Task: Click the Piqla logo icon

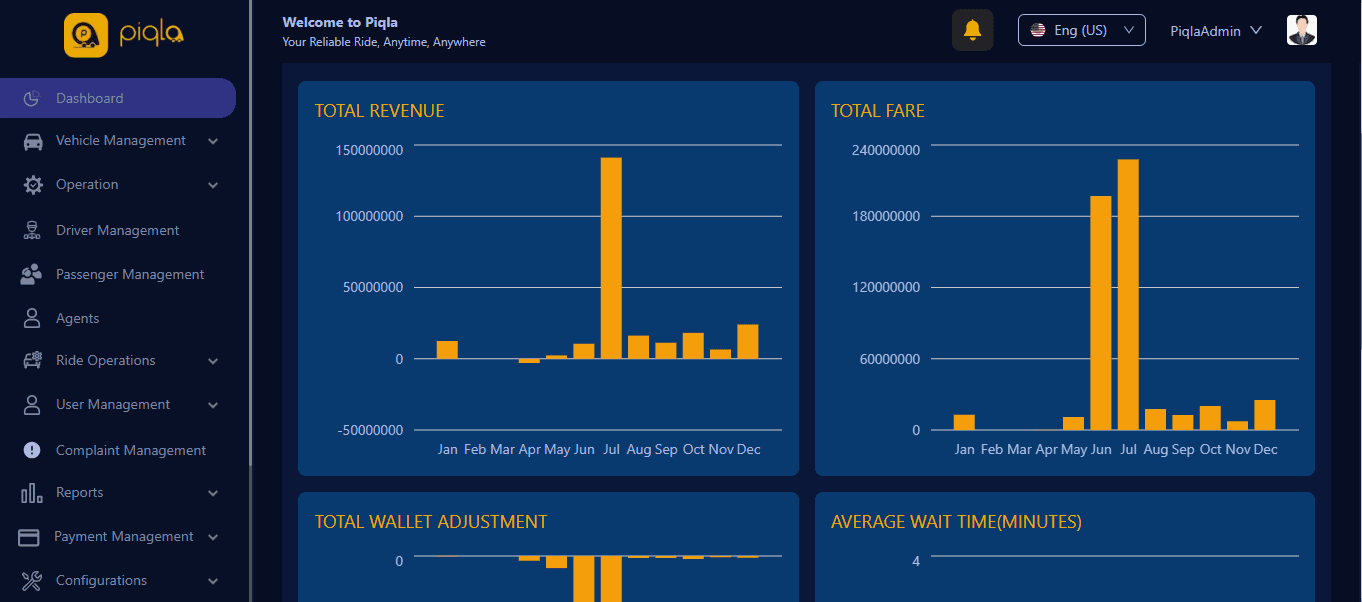Action: click(x=86, y=35)
